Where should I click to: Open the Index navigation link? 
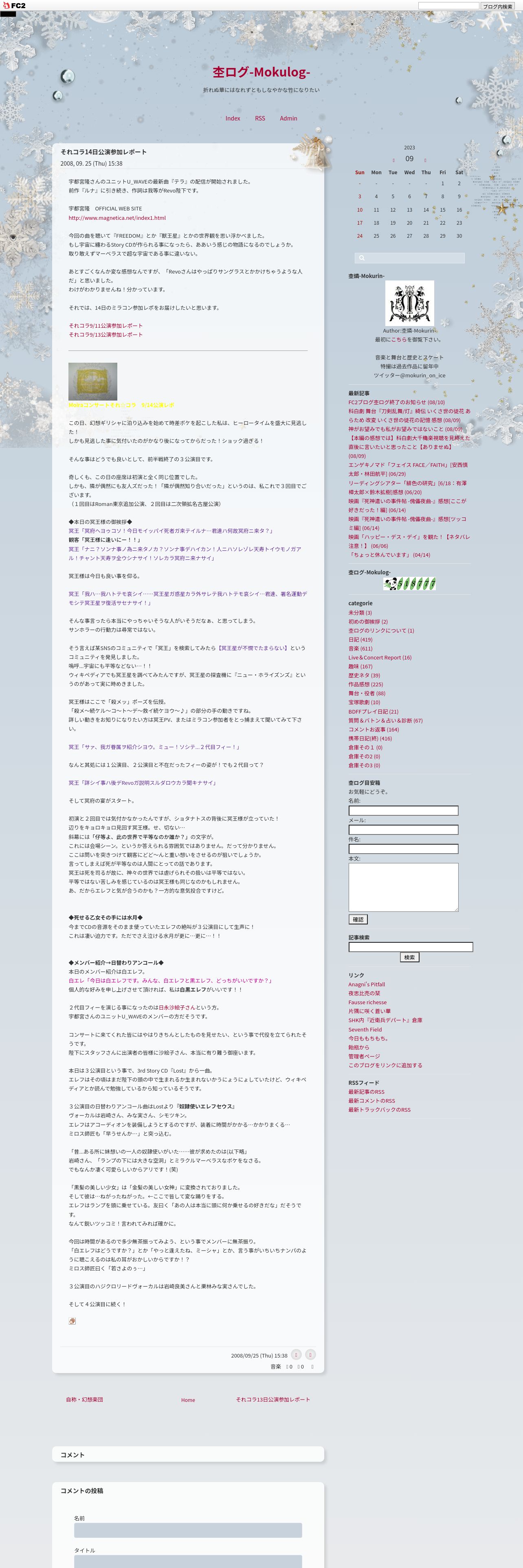click(x=233, y=118)
